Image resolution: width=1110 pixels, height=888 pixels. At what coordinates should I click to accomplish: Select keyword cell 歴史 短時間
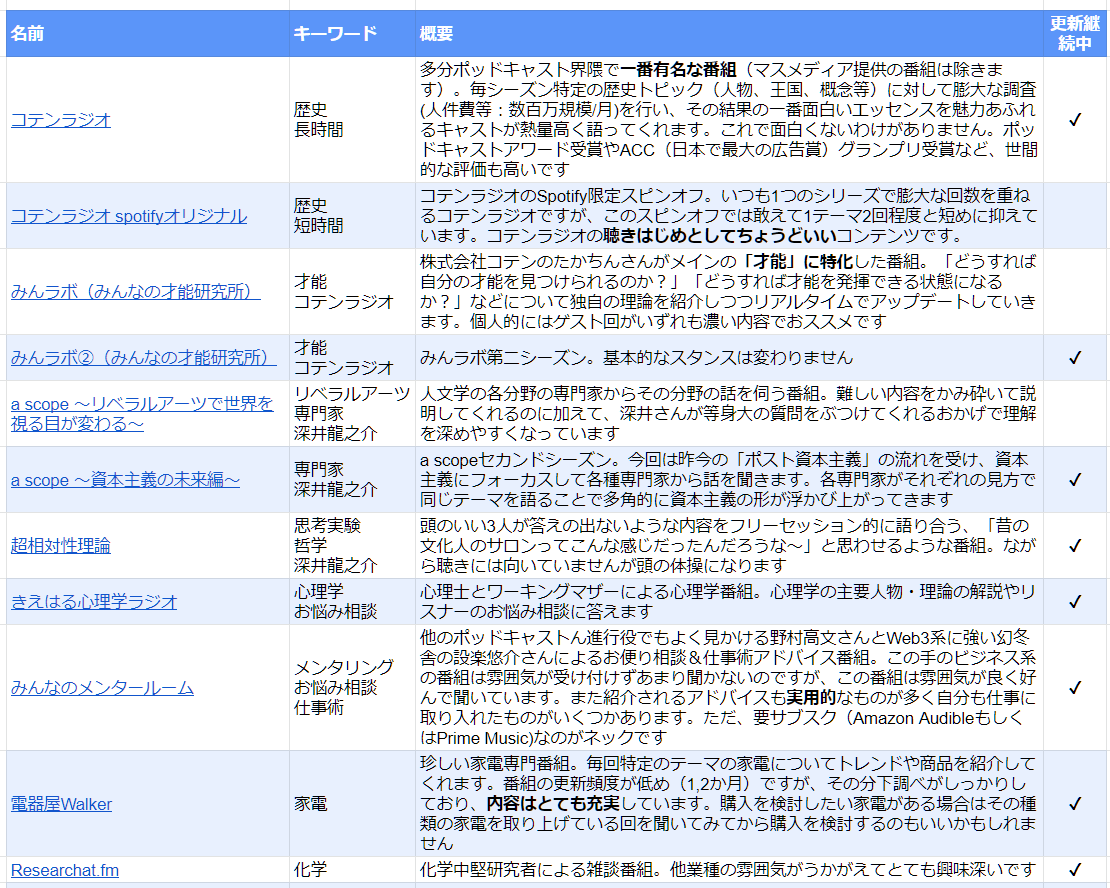[352, 216]
